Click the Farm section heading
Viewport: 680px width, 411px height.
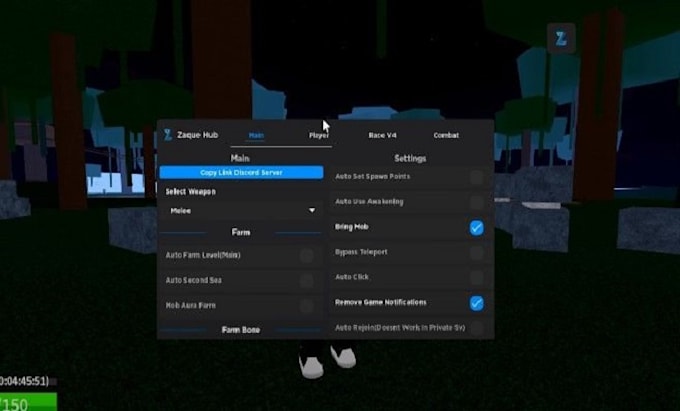click(241, 232)
